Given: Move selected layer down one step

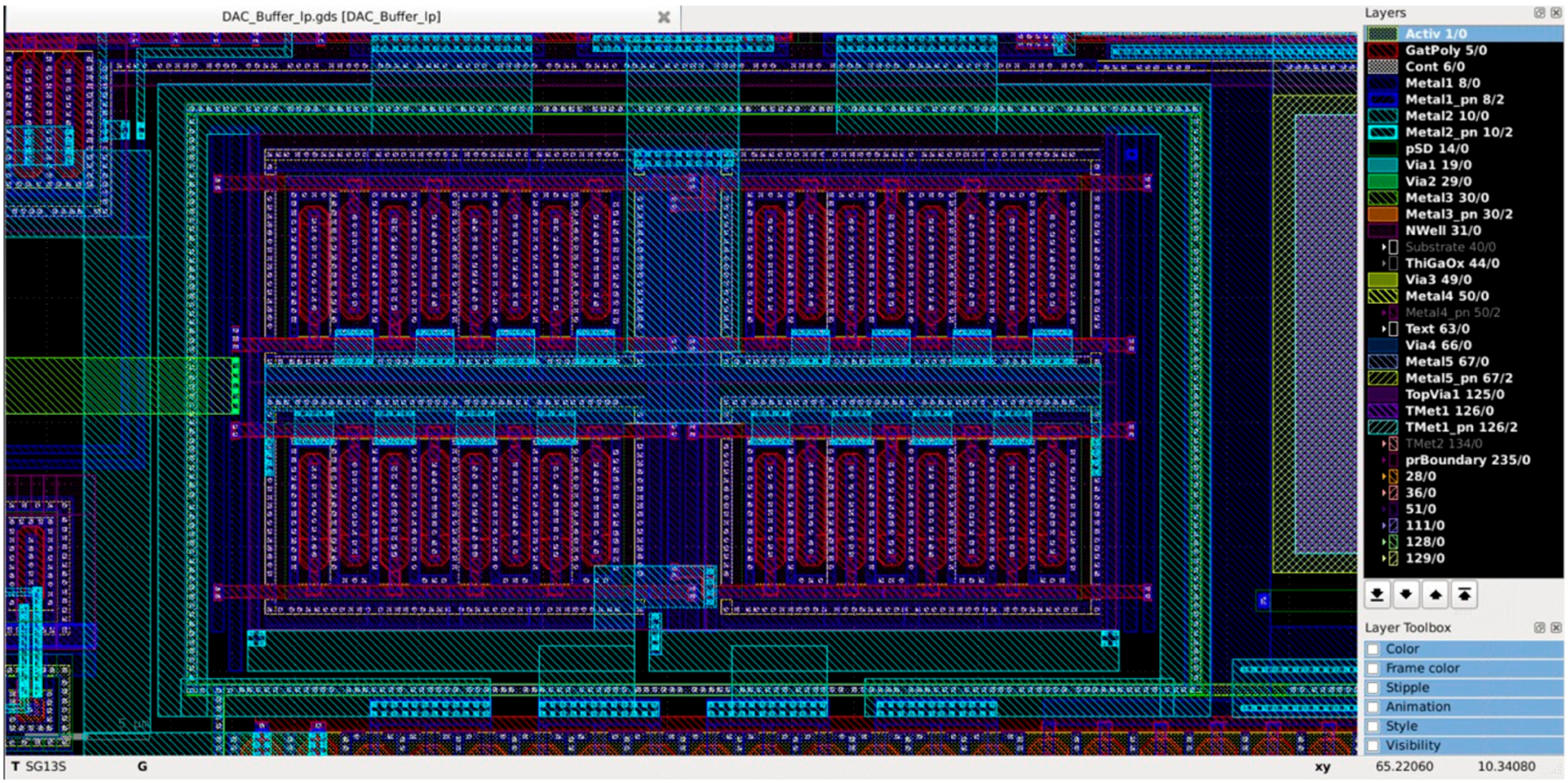Looking at the screenshot, I should click(1406, 594).
